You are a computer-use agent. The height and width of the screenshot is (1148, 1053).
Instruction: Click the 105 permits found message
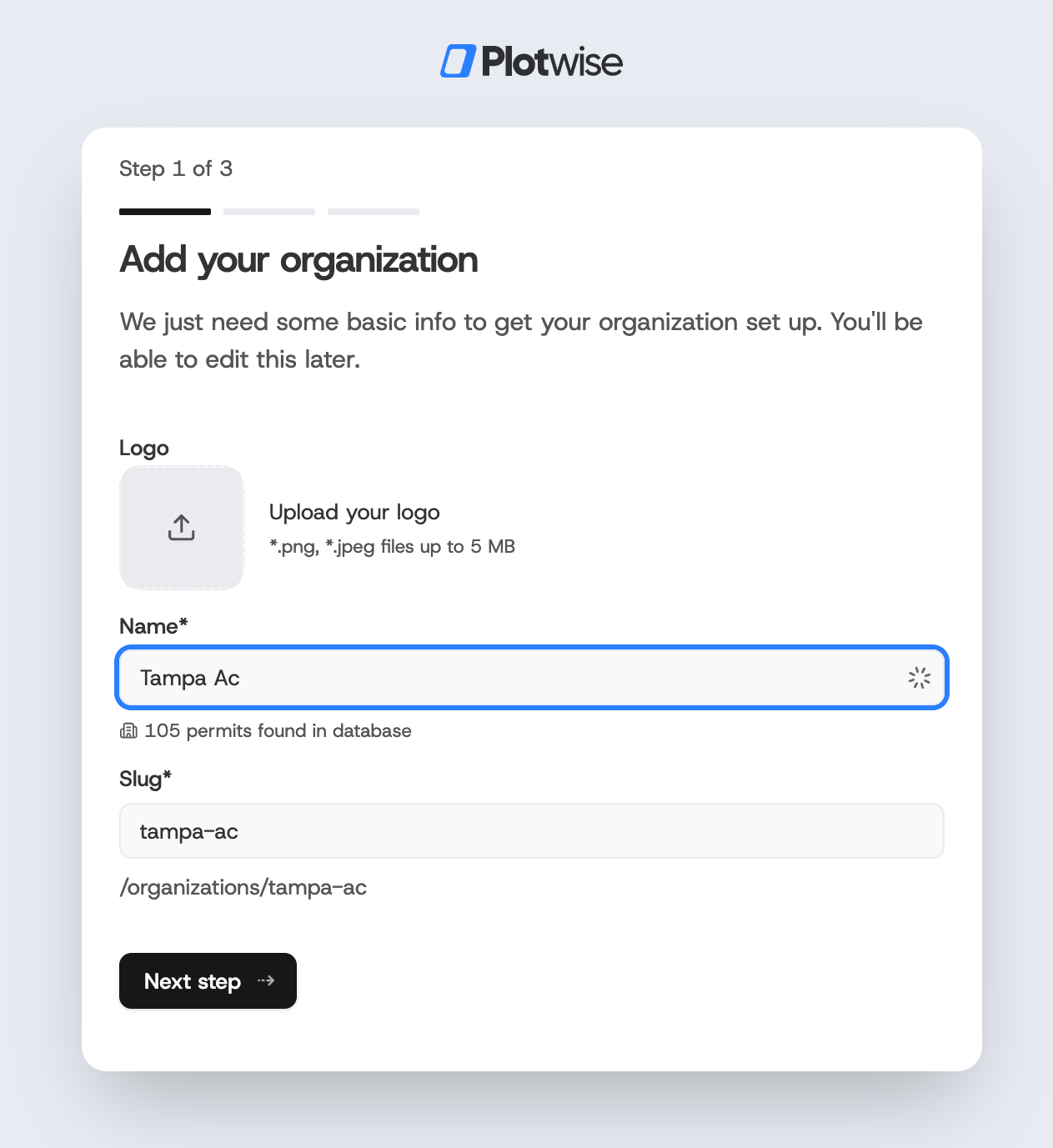pyautogui.click(x=278, y=730)
